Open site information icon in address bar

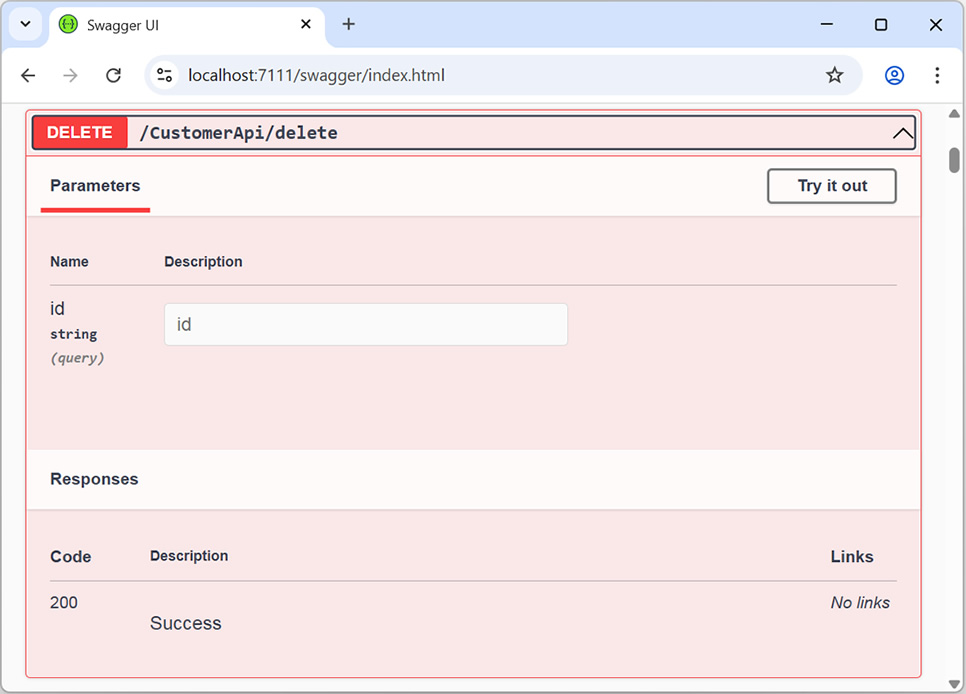[x=164, y=75]
